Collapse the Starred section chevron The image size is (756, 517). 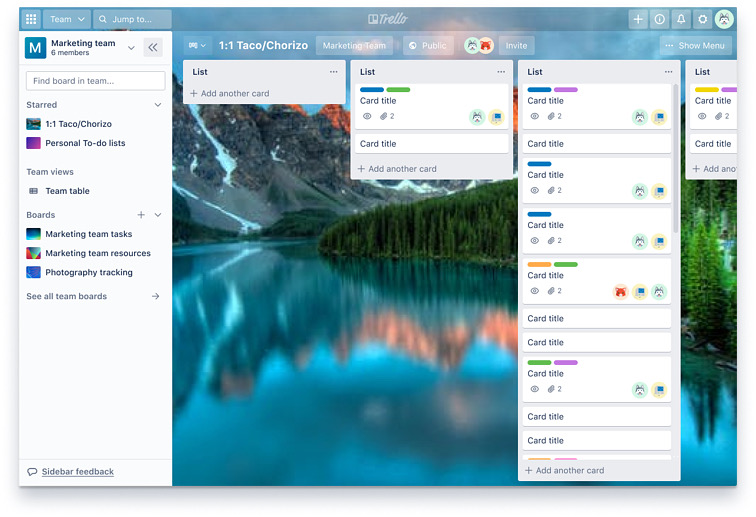[157, 105]
